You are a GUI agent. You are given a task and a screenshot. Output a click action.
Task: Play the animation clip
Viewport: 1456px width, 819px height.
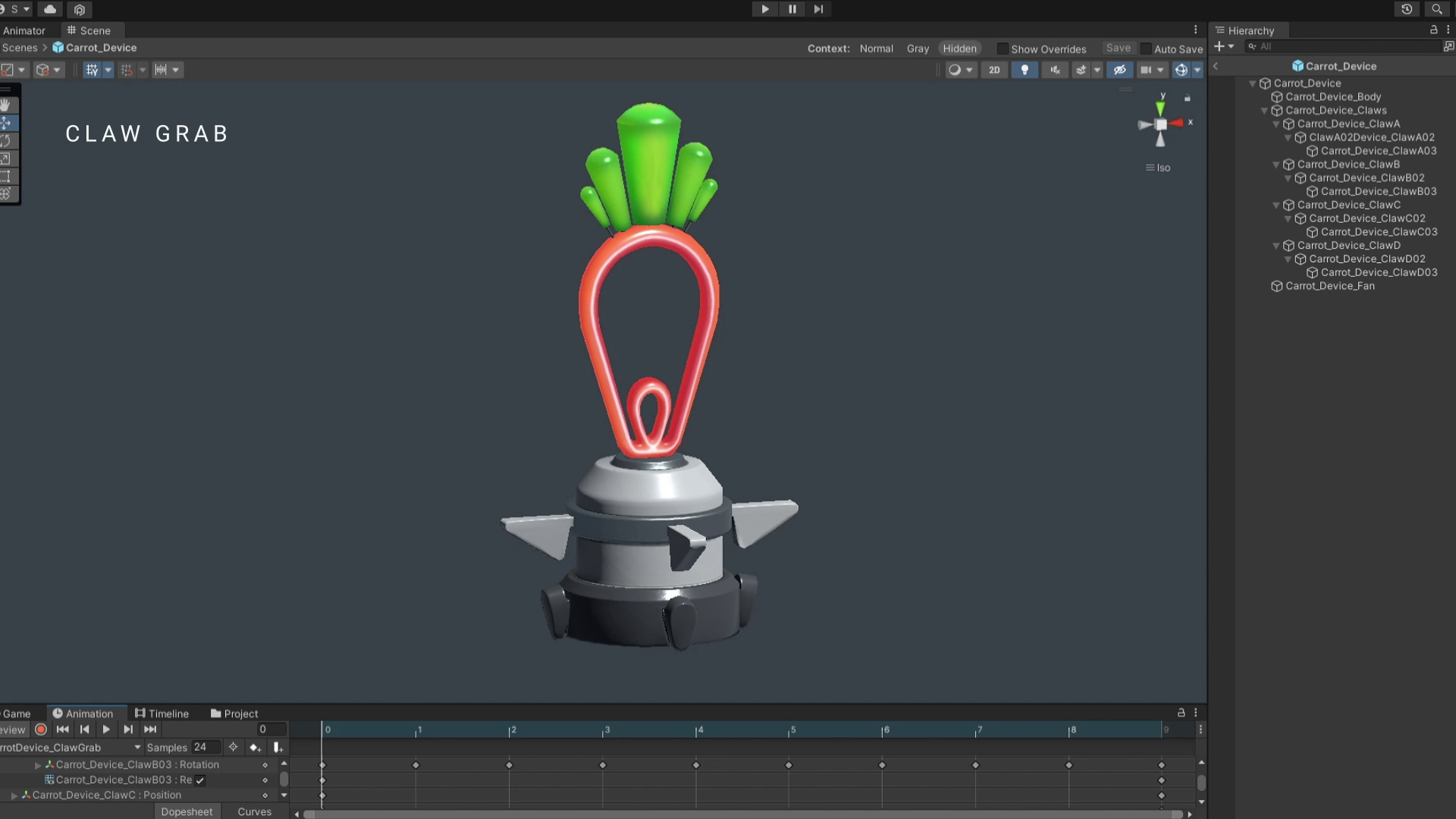pyautogui.click(x=106, y=730)
